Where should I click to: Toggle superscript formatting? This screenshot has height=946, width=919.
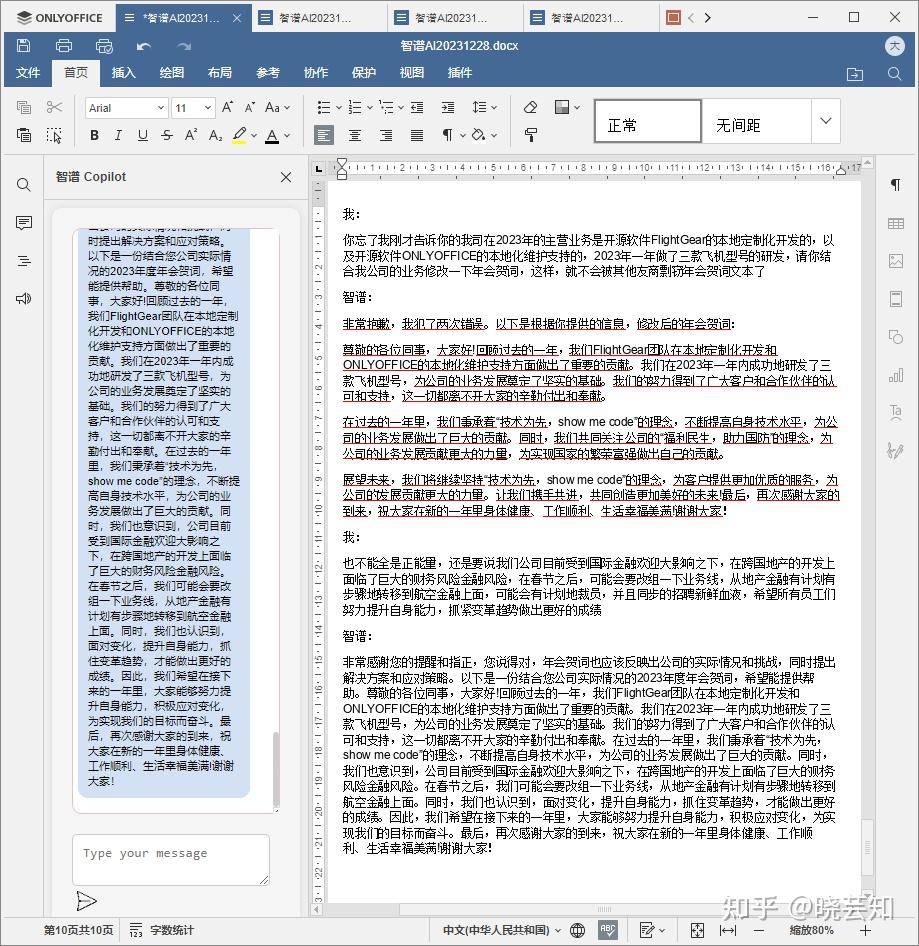click(x=191, y=135)
